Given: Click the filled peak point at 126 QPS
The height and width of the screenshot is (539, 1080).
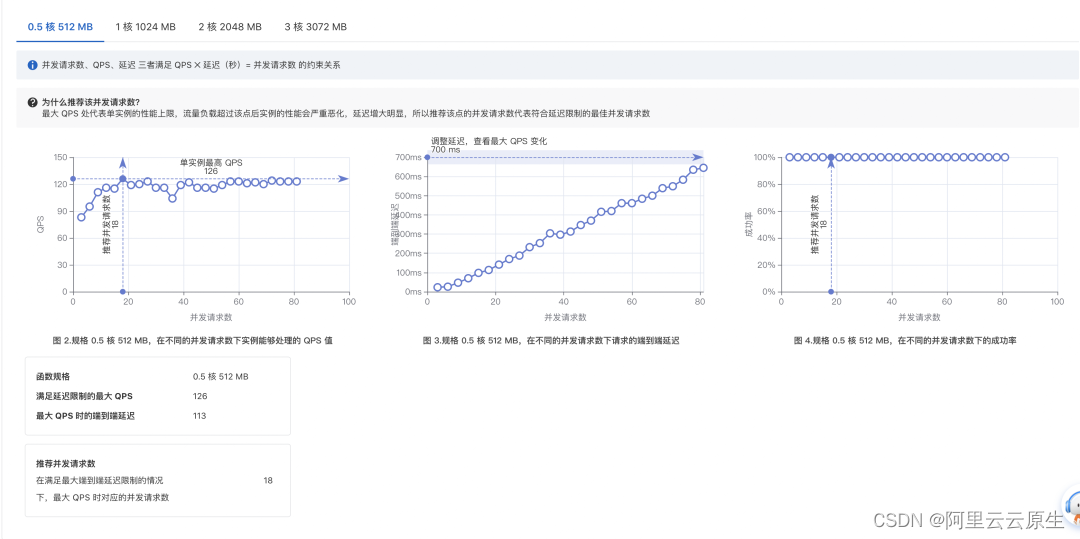Looking at the screenshot, I should [x=123, y=179].
